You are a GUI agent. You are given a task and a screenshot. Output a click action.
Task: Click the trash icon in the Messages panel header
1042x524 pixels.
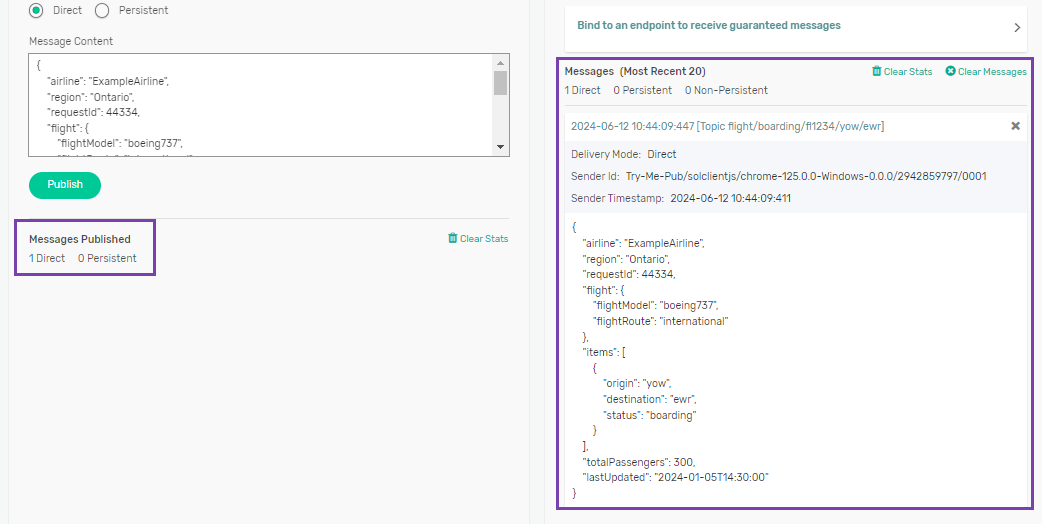click(877, 72)
